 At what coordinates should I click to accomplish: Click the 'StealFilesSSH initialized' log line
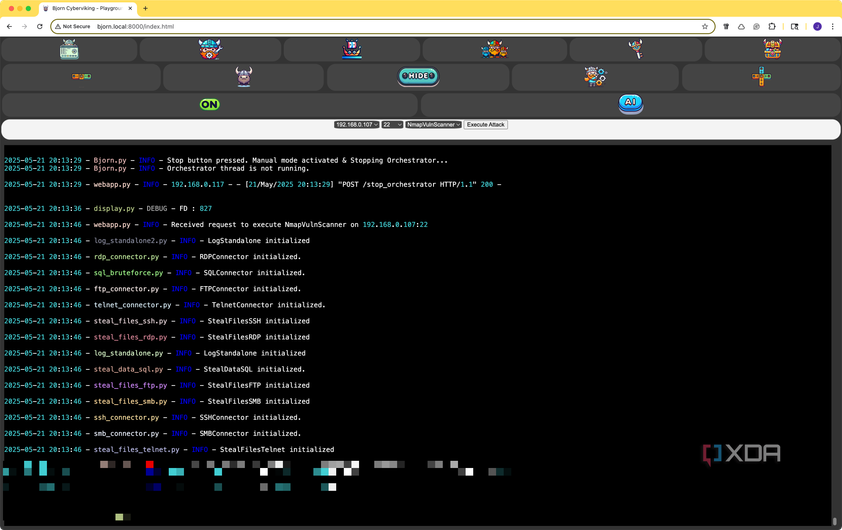point(157,321)
